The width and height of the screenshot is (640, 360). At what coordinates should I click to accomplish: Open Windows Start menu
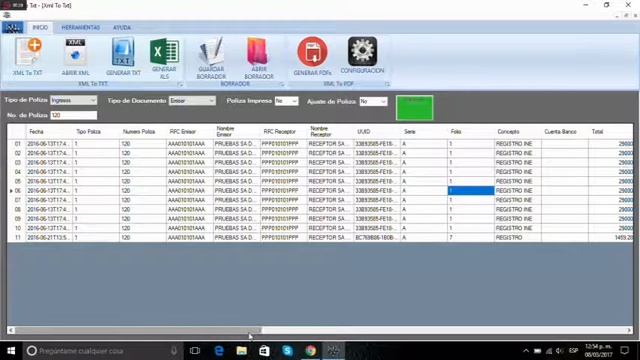click(x=11, y=351)
